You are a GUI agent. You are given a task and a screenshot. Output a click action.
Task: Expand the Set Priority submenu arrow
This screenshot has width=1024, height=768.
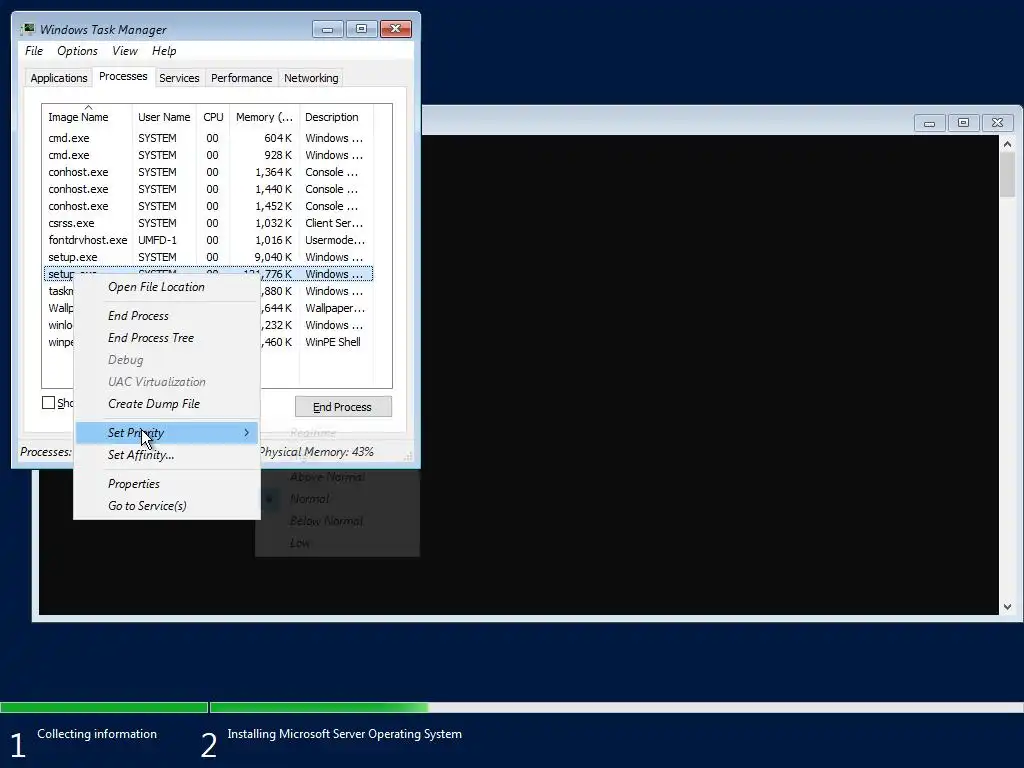(246, 432)
